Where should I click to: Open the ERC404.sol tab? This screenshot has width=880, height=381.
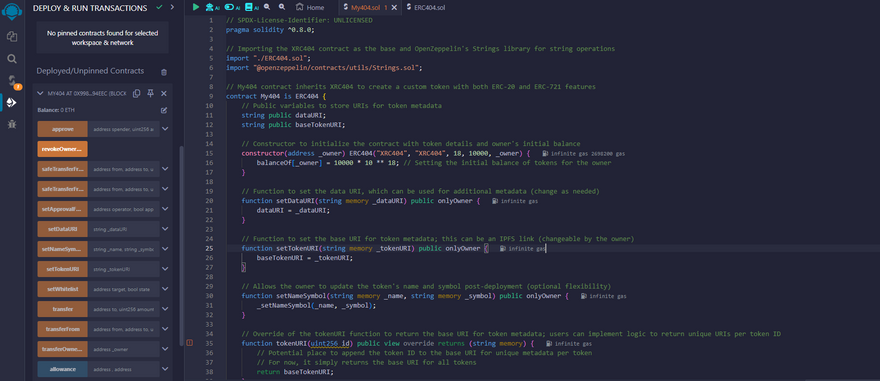425,7
